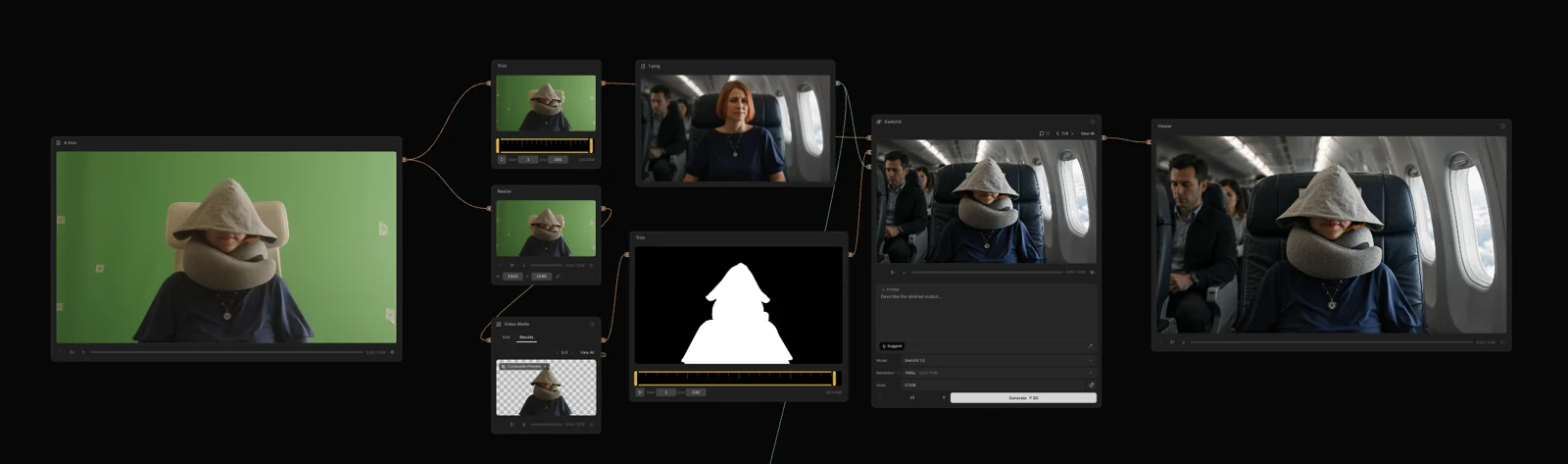1568x464 pixels.
Task: Seek along the 4.mov playback scrubber
Action: (226, 352)
